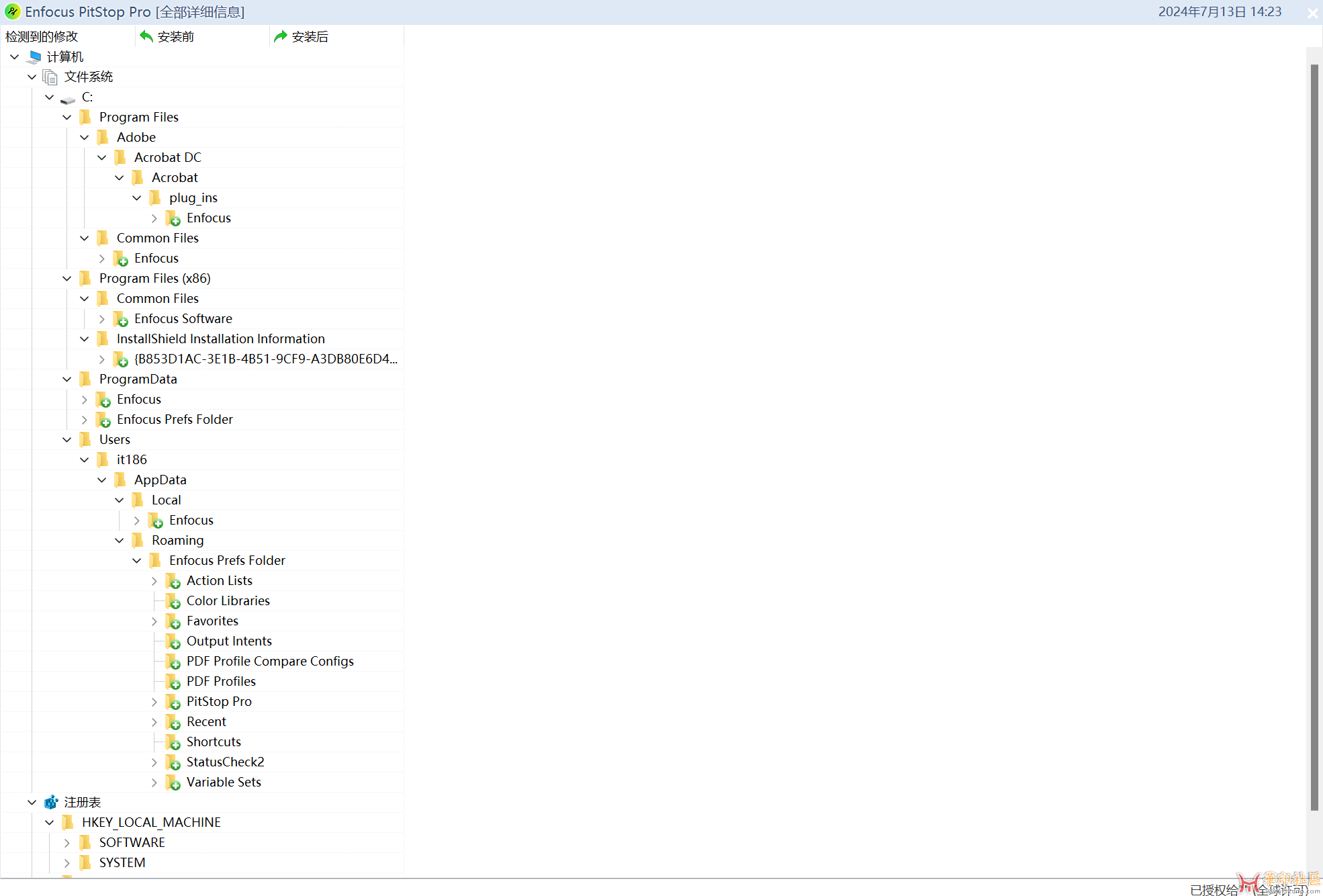Click the C: drive icon
The width and height of the screenshot is (1323, 896).
68,99
